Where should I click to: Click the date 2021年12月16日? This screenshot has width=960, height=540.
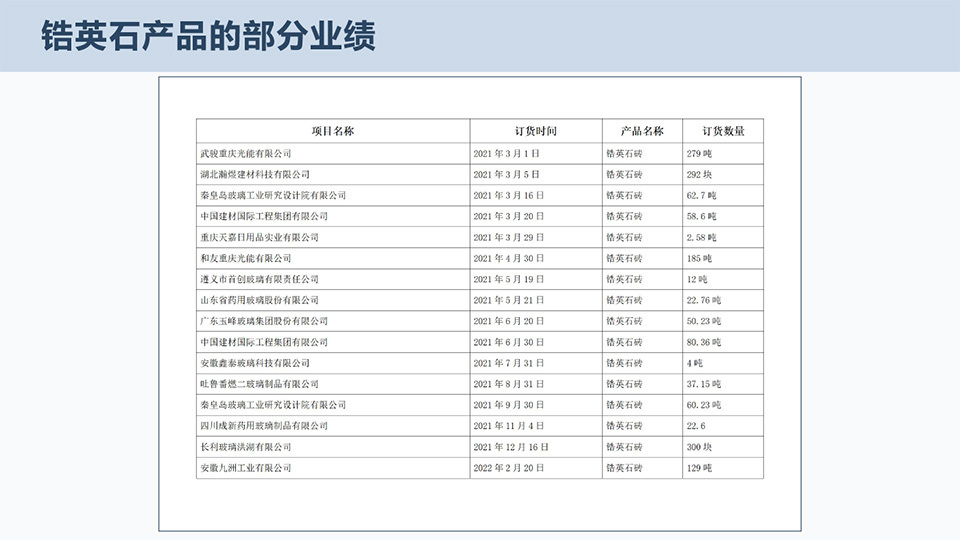[511, 447]
